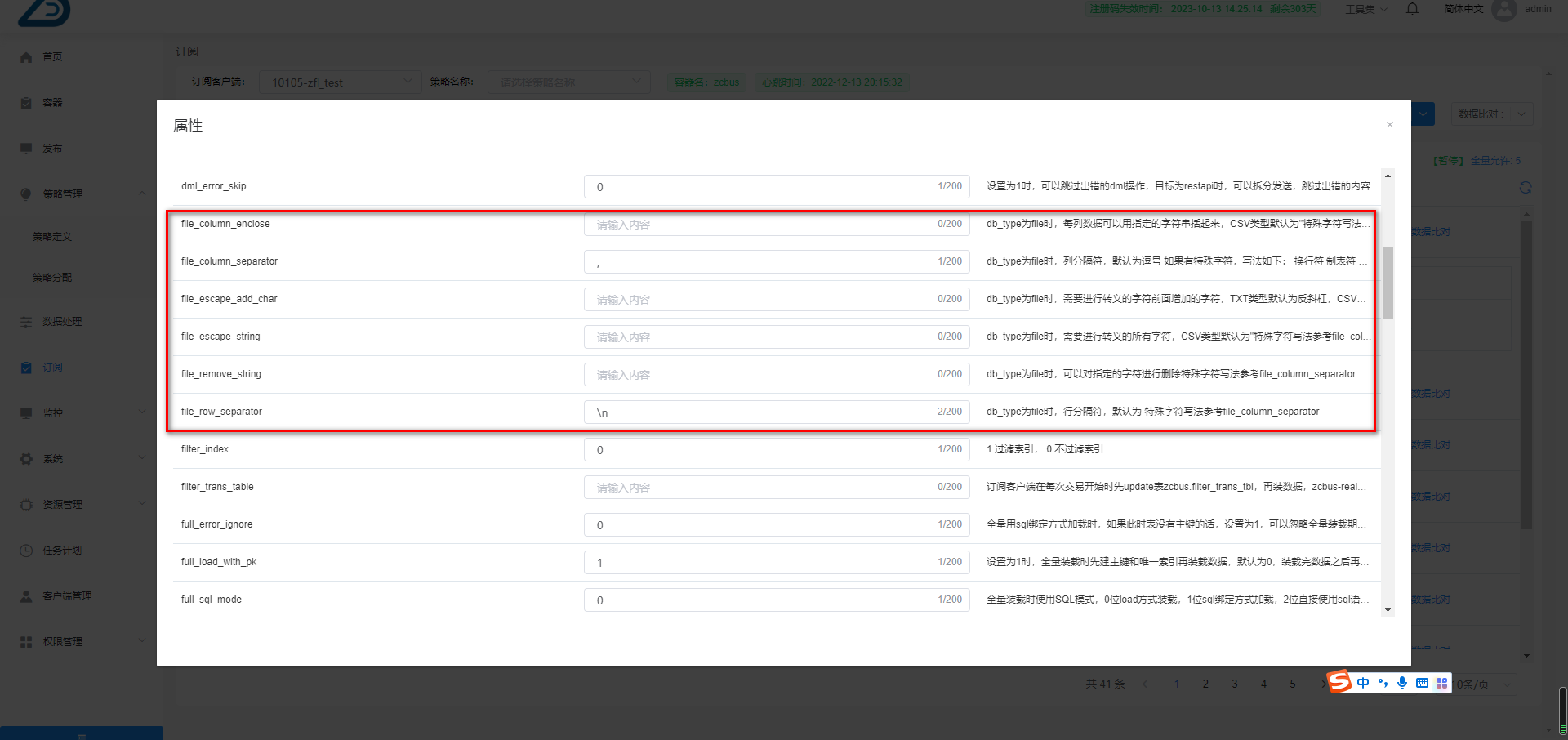Open the strategy name dropdown
The height and width of the screenshot is (740, 1568).
(x=568, y=82)
